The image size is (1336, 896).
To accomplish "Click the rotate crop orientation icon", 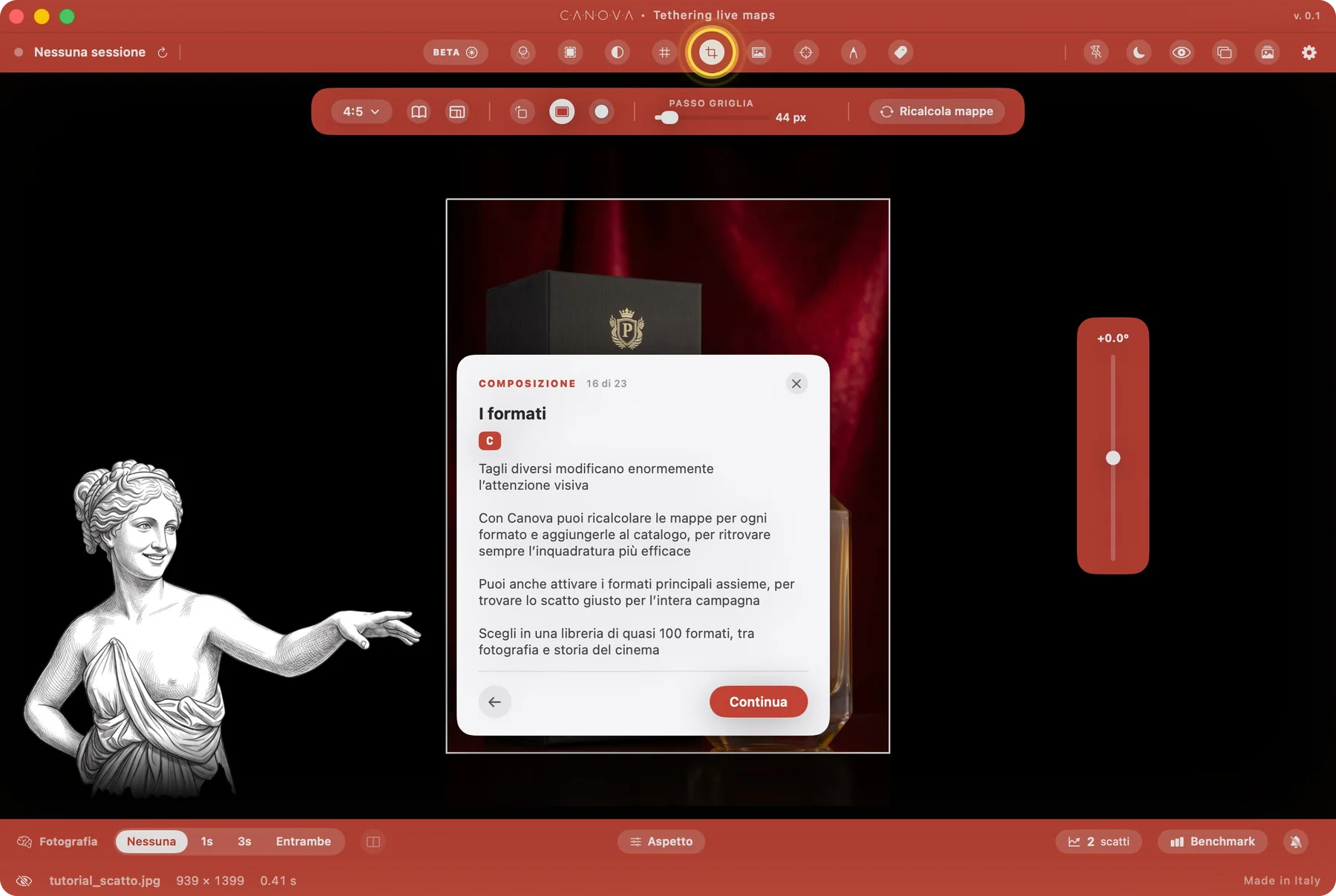I will 522,111.
